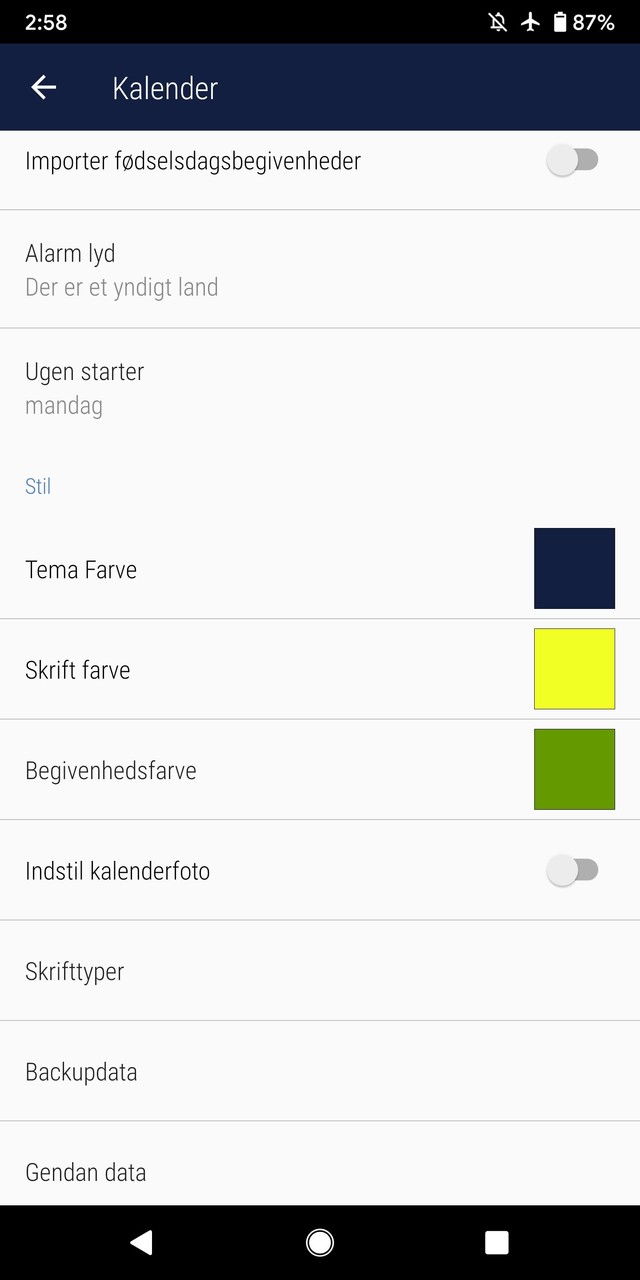Open the Kalender settings title
The height and width of the screenshot is (1280, 640).
pyautogui.click(x=165, y=87)
